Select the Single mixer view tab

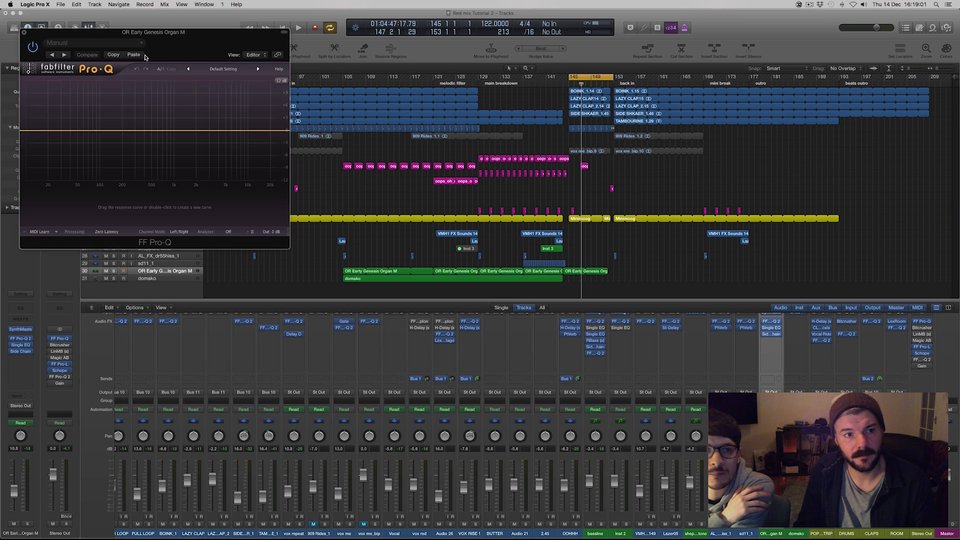coord(501,308)
